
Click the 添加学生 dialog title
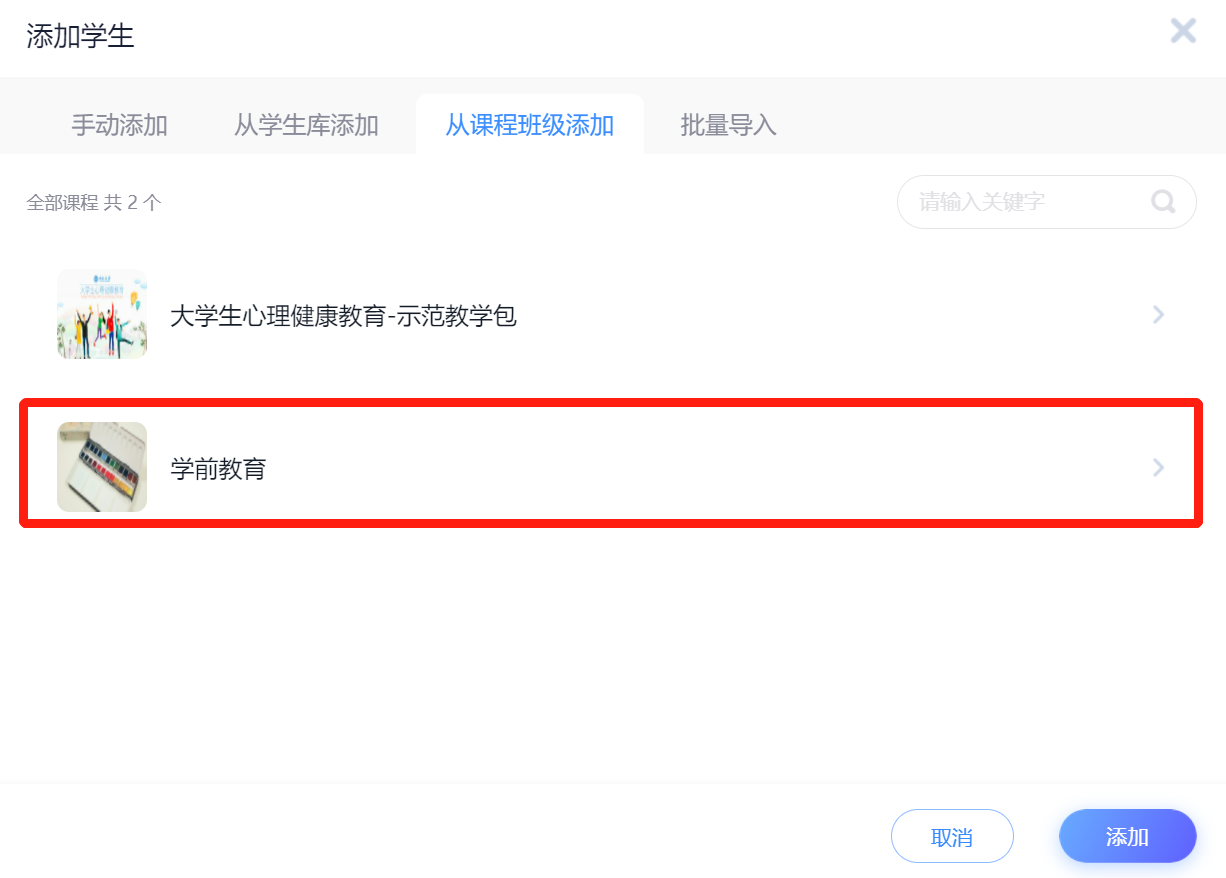(80, 37)
